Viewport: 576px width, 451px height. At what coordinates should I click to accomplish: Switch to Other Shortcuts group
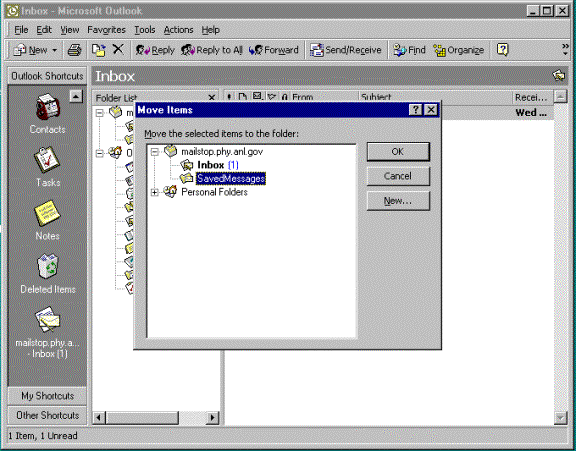47,415
